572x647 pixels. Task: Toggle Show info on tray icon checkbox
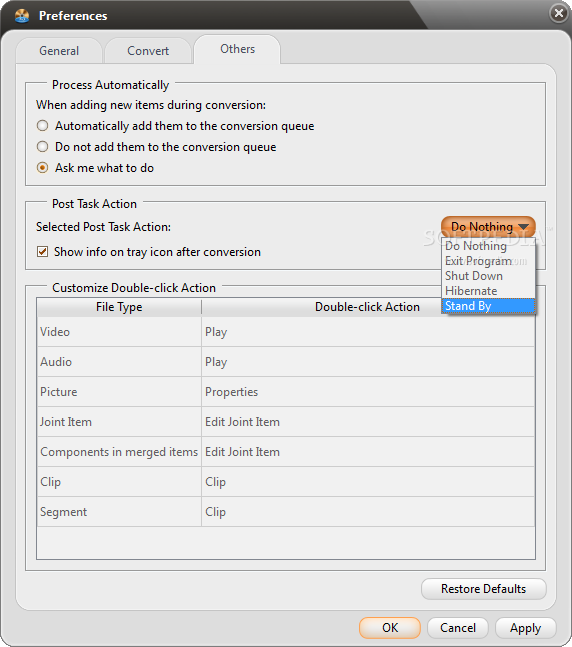pos(43,252)
